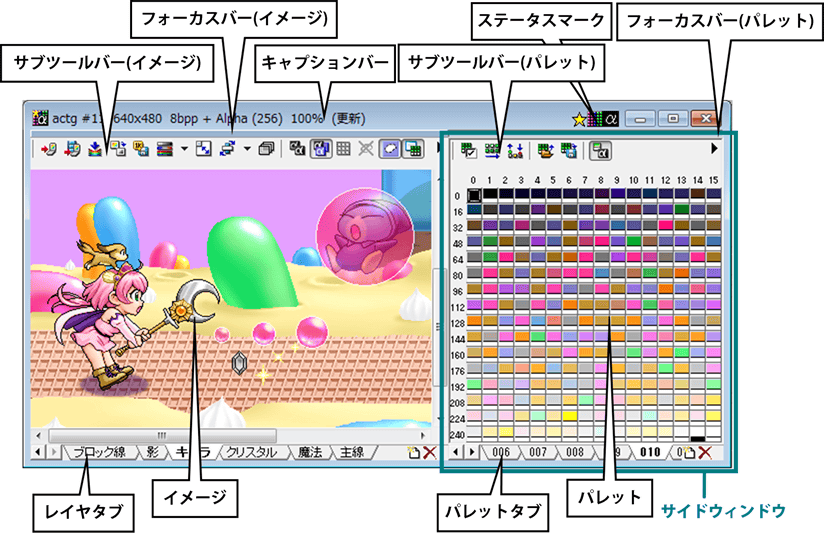Select the hot pink swatch in row 32
This screenshot has height=533, width=824.
(666, 226)
